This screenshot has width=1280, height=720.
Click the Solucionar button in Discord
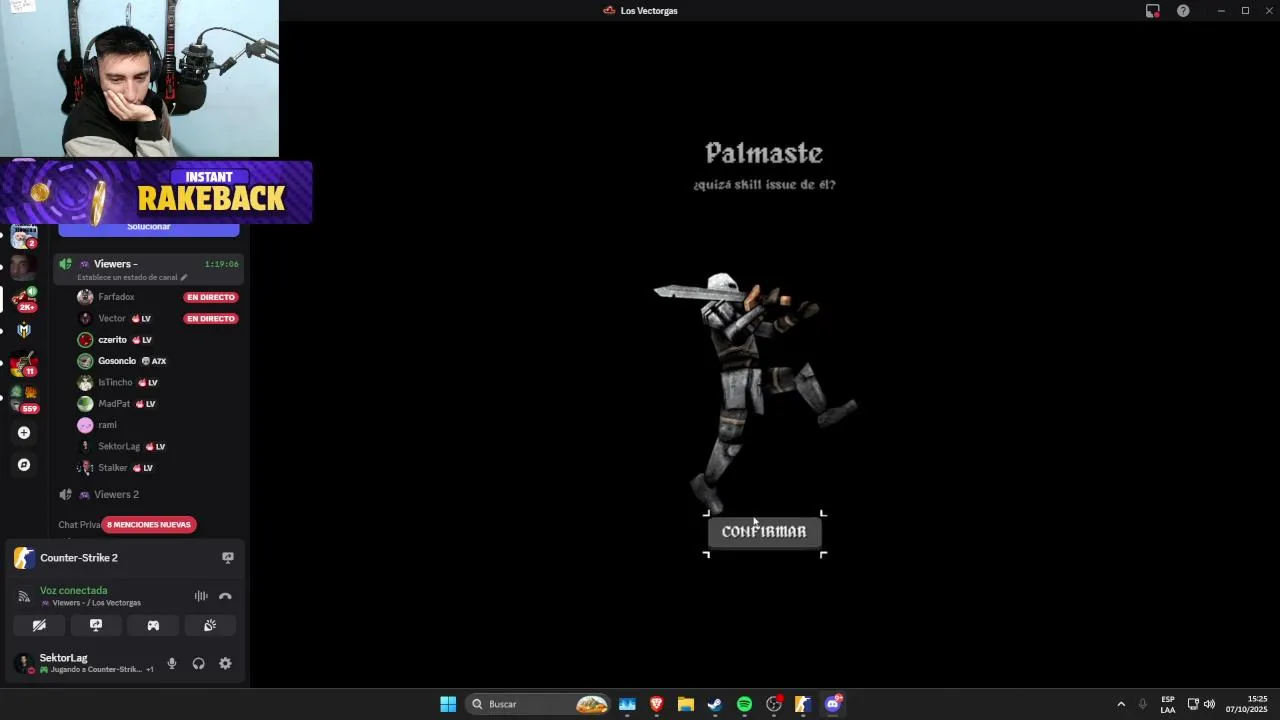(149, 228)
